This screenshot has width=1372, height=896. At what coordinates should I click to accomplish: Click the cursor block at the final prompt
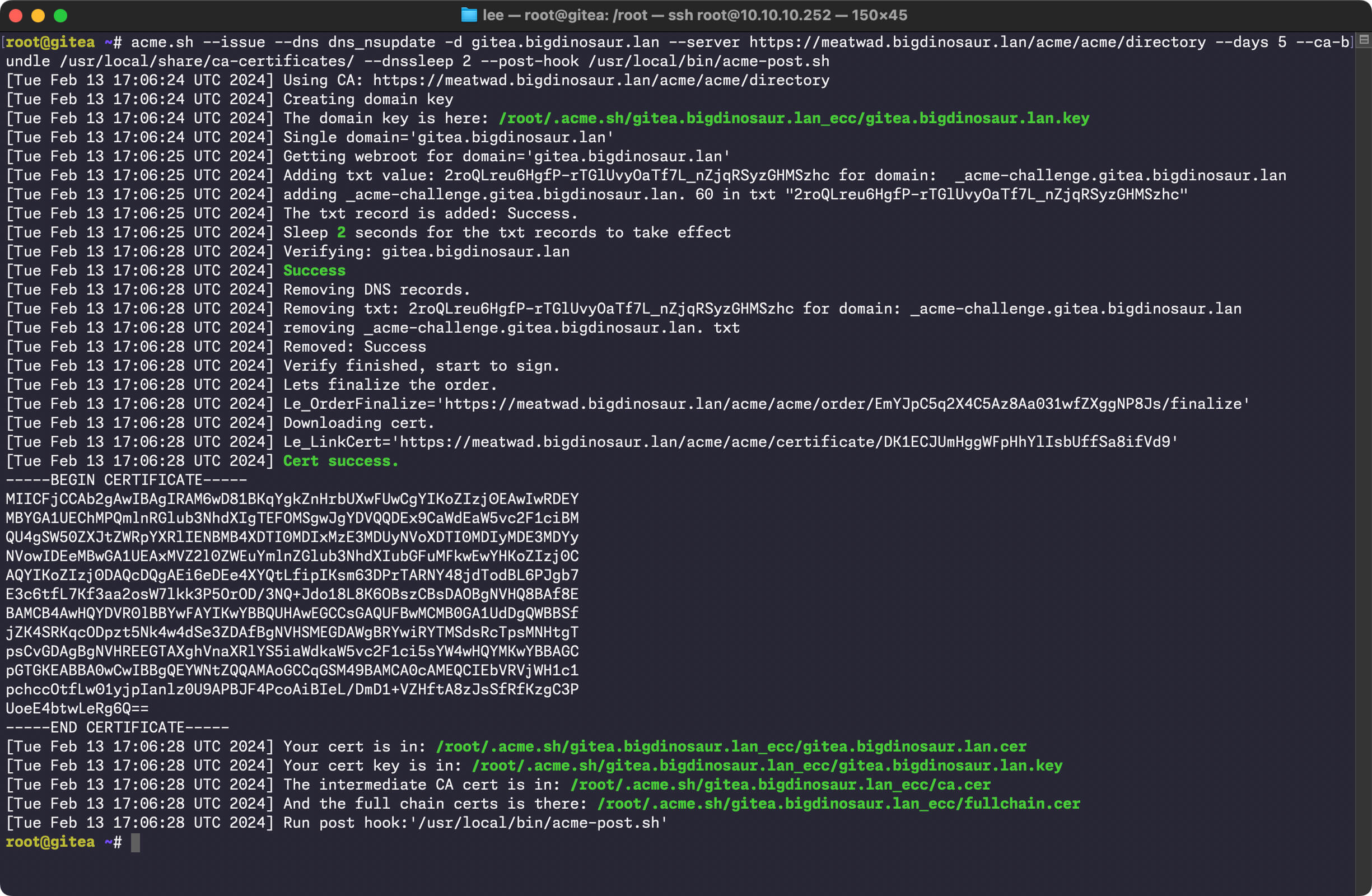(x=136, y=842)
